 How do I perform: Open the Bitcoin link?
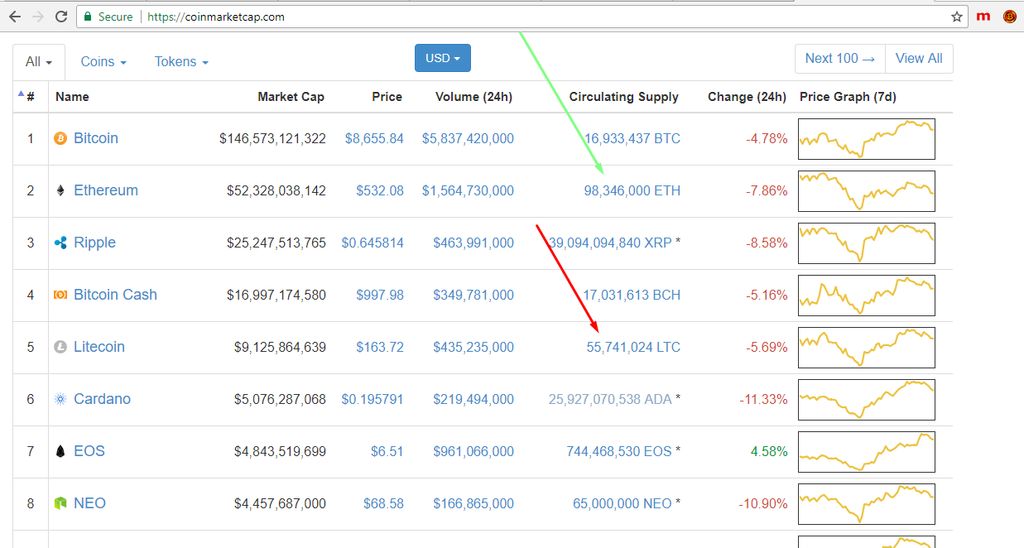[96, 138]
